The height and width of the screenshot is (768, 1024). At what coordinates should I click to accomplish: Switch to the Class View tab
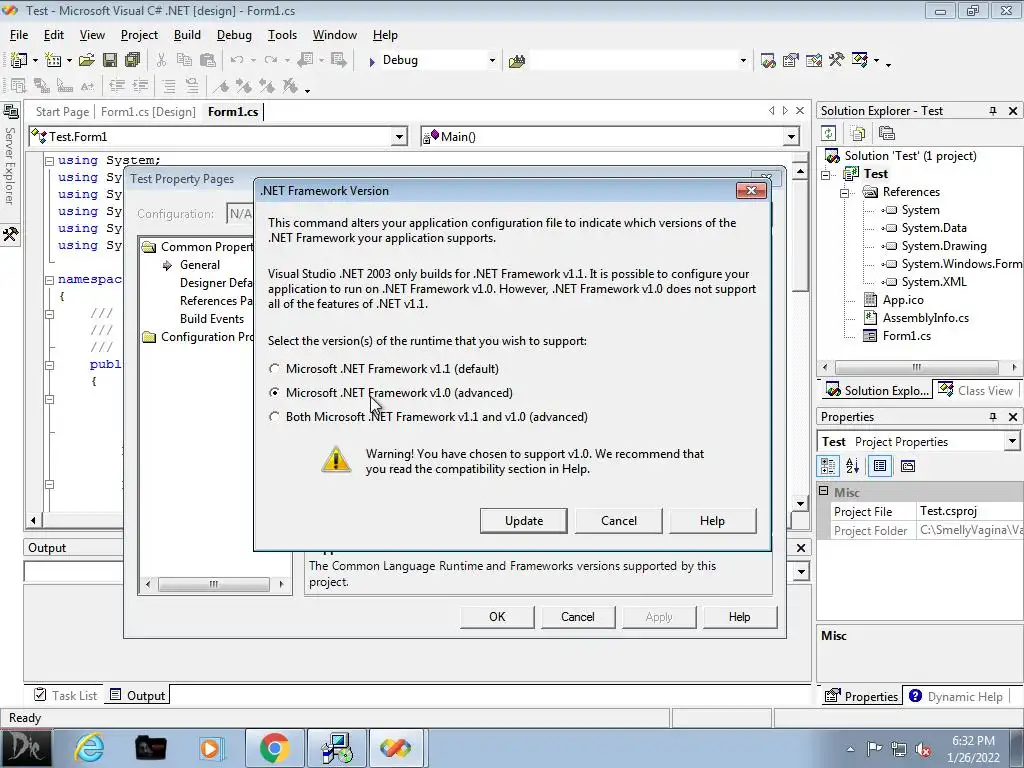[x=976, y=391]
